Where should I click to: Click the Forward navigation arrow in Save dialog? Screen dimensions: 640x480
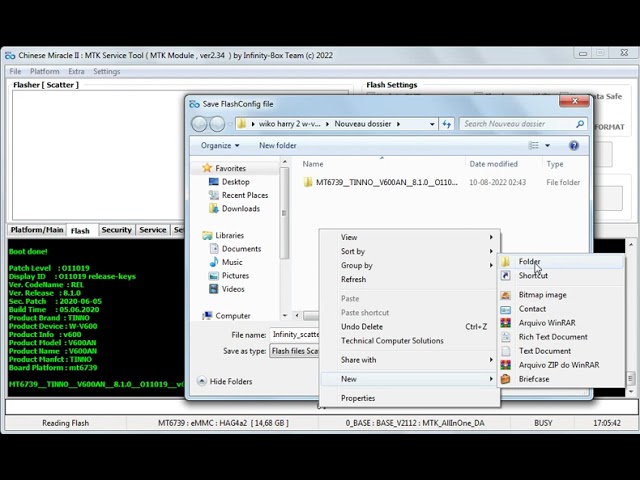tap(217, 124)
